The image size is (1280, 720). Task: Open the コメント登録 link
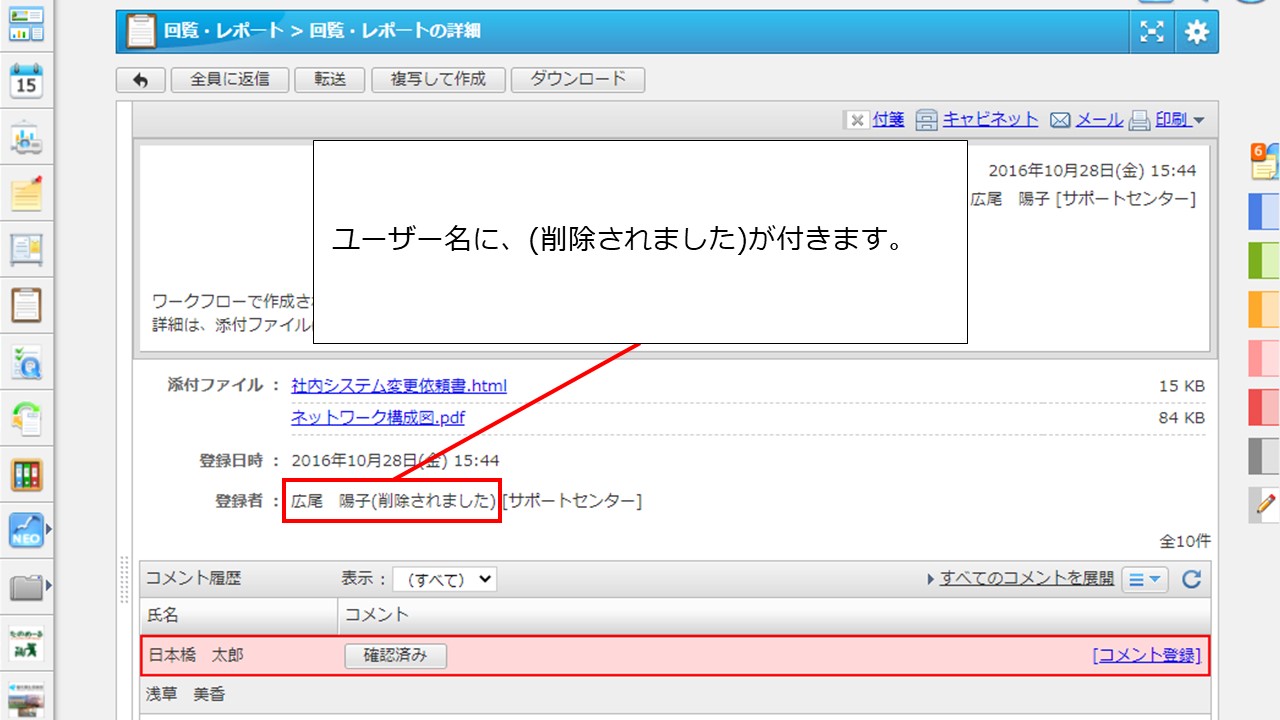tap(1146, 656)
